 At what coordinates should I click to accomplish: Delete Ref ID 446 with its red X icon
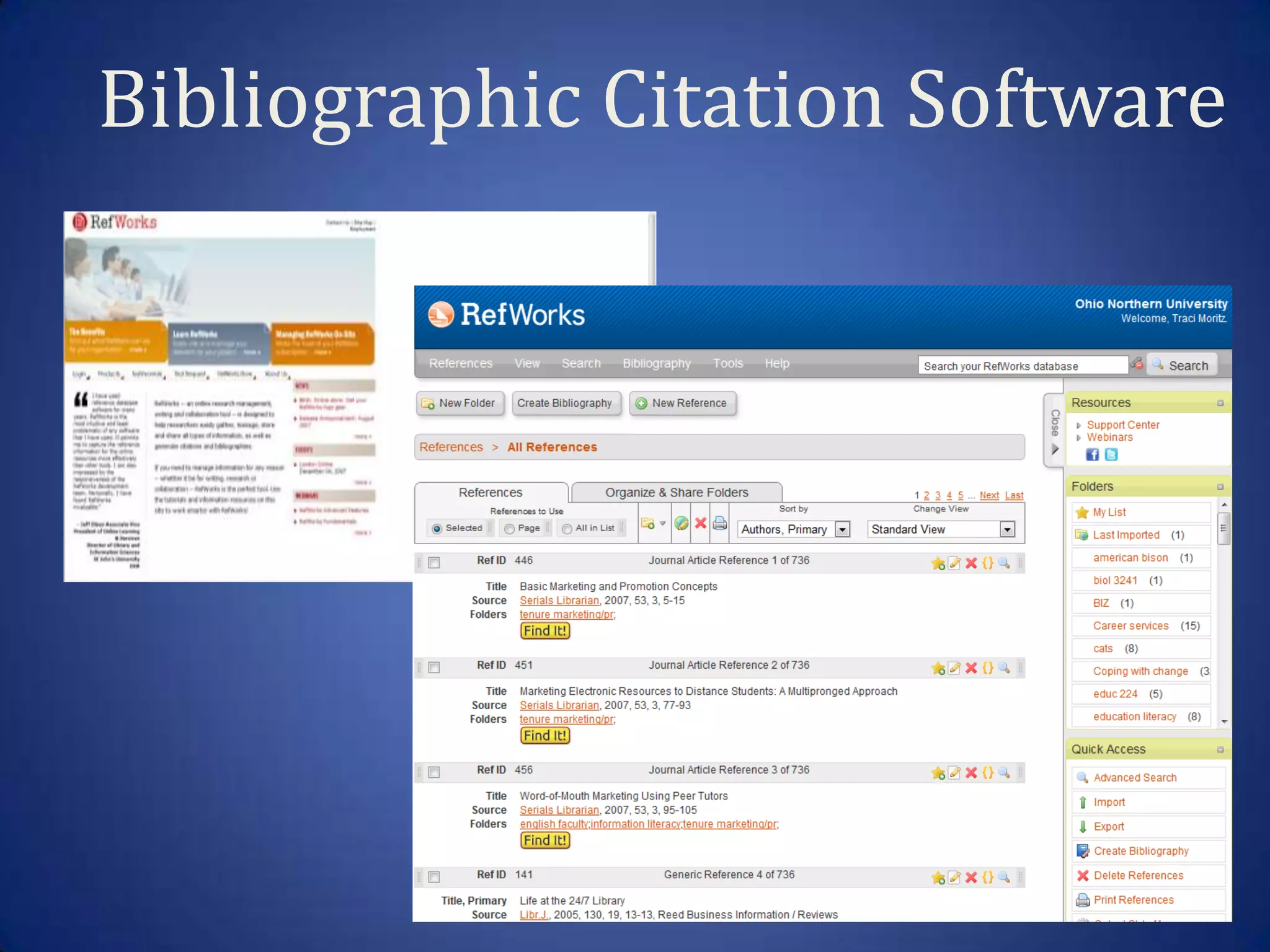pyautogui.click(x=972, y=563)
